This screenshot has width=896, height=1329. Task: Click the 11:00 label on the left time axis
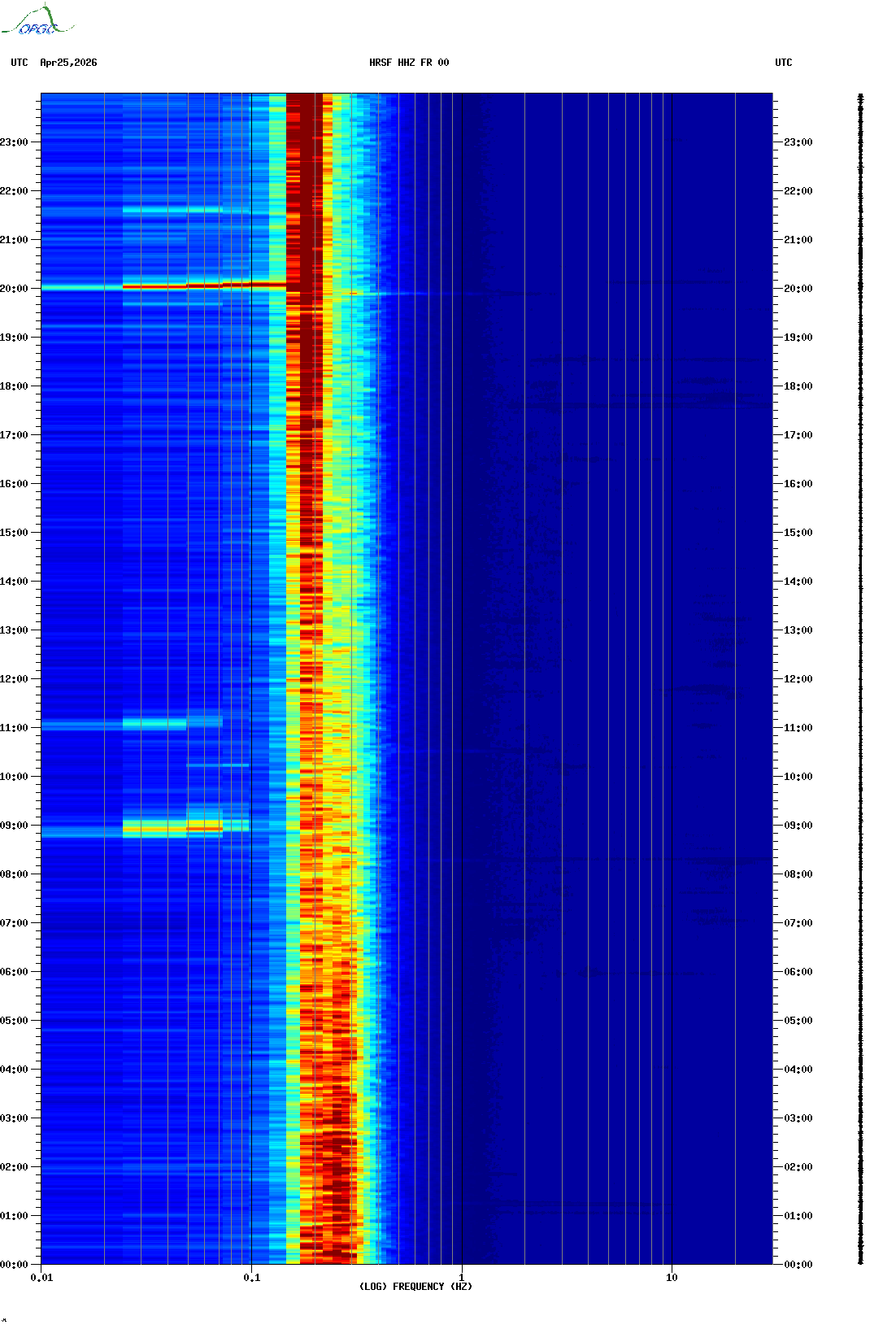pos(14,728)
